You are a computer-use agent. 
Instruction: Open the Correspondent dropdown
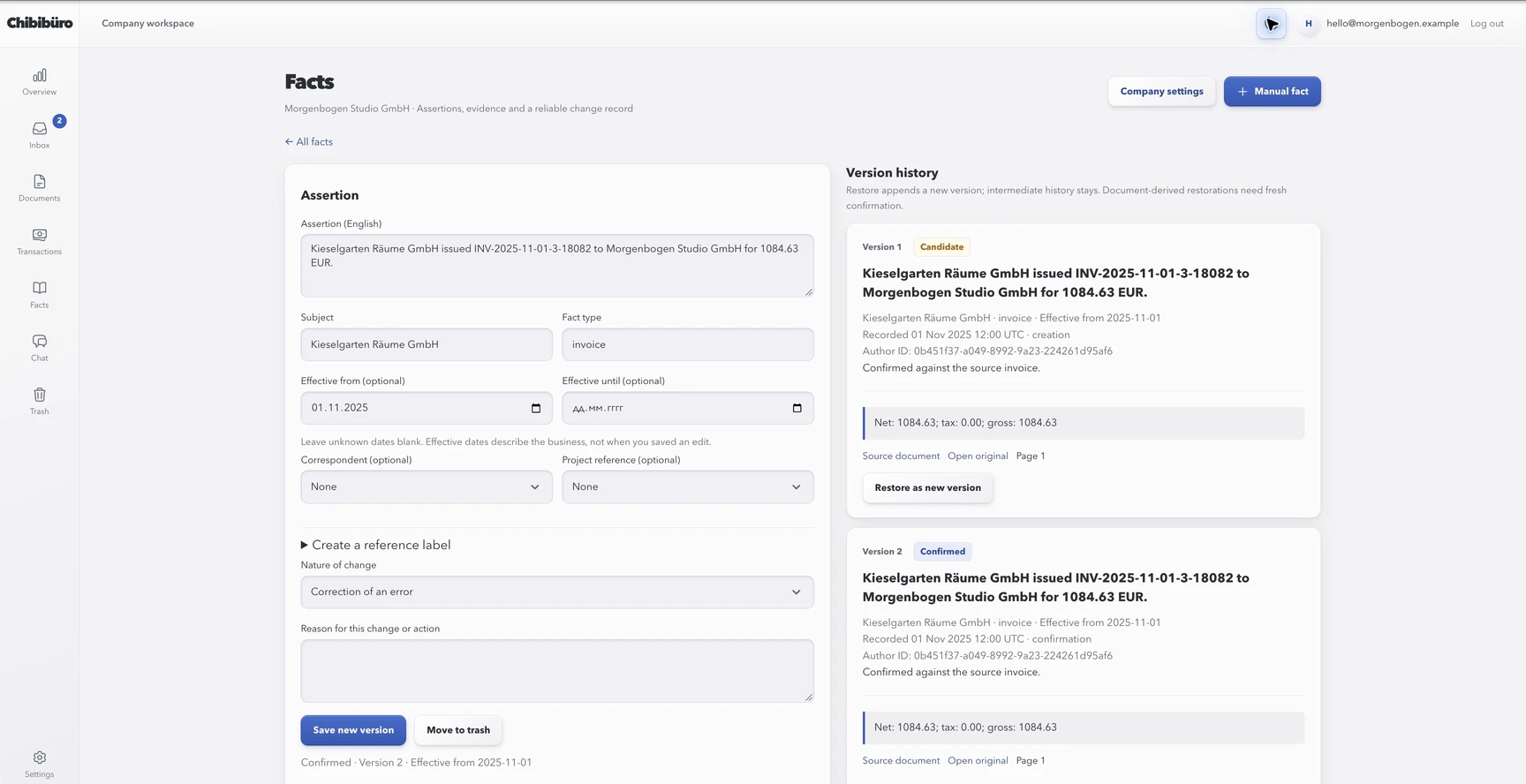pyautogui.click(x=427, y=487)
